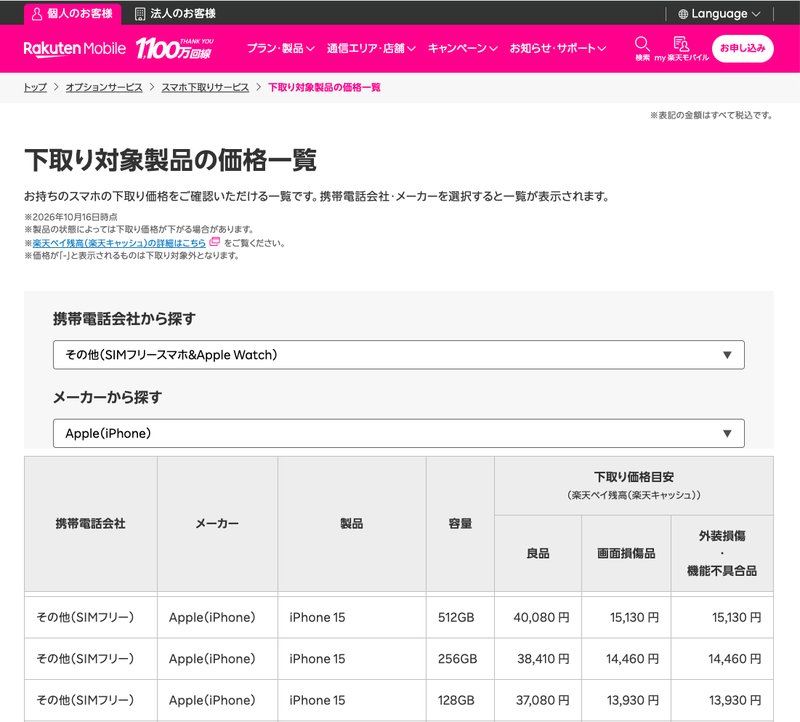Expand the 通信エリア・店舗 menu
The image size is (800, 722).
click(371, 48)
